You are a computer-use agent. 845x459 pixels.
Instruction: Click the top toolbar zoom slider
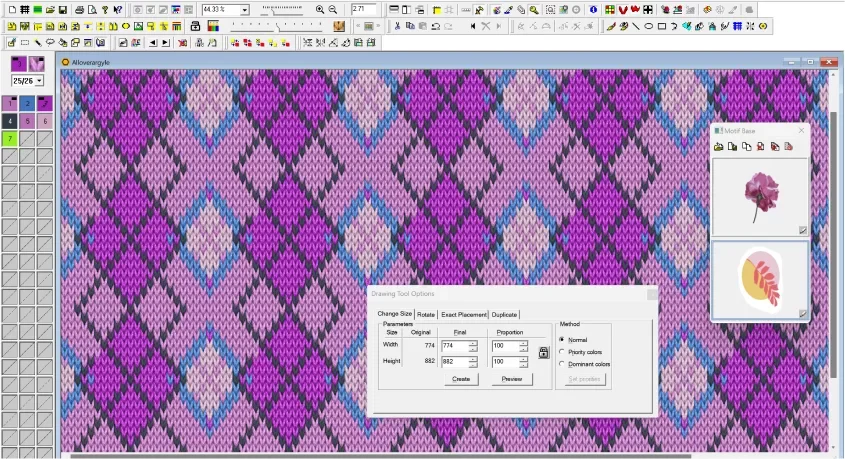pos(281,10)
